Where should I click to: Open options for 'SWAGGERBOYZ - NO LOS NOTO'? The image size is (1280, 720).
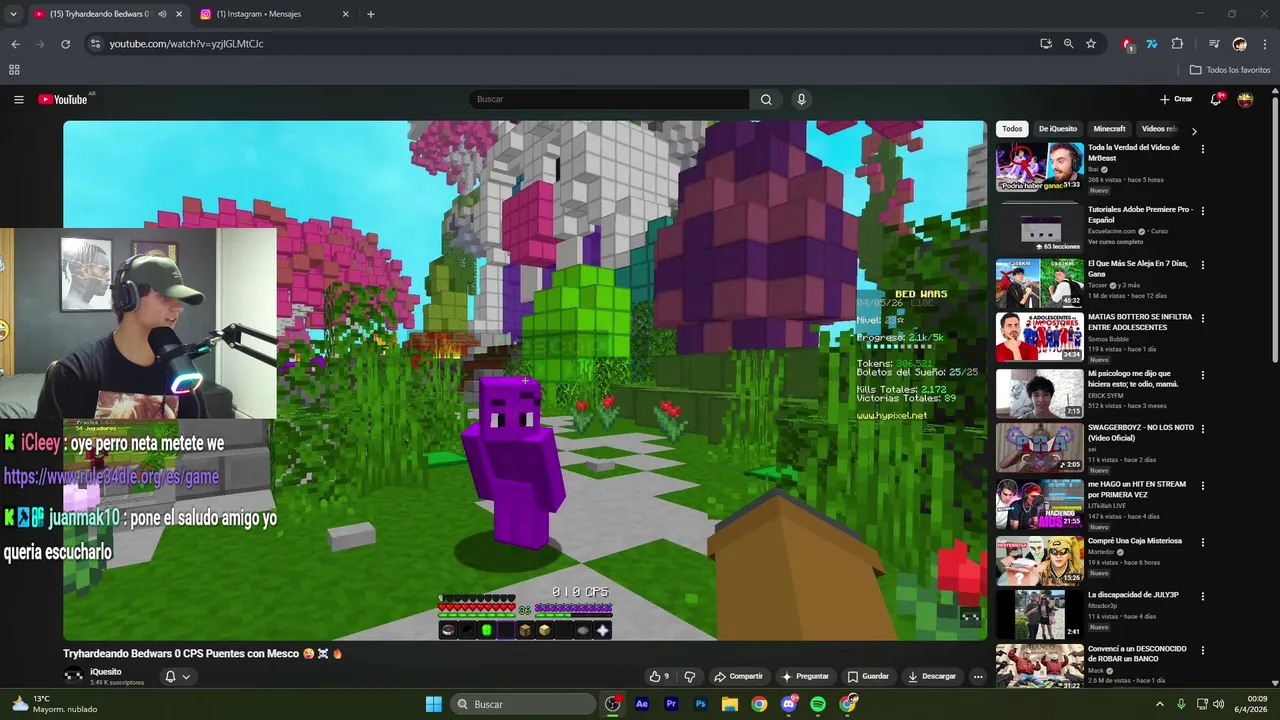(1203, 429)
